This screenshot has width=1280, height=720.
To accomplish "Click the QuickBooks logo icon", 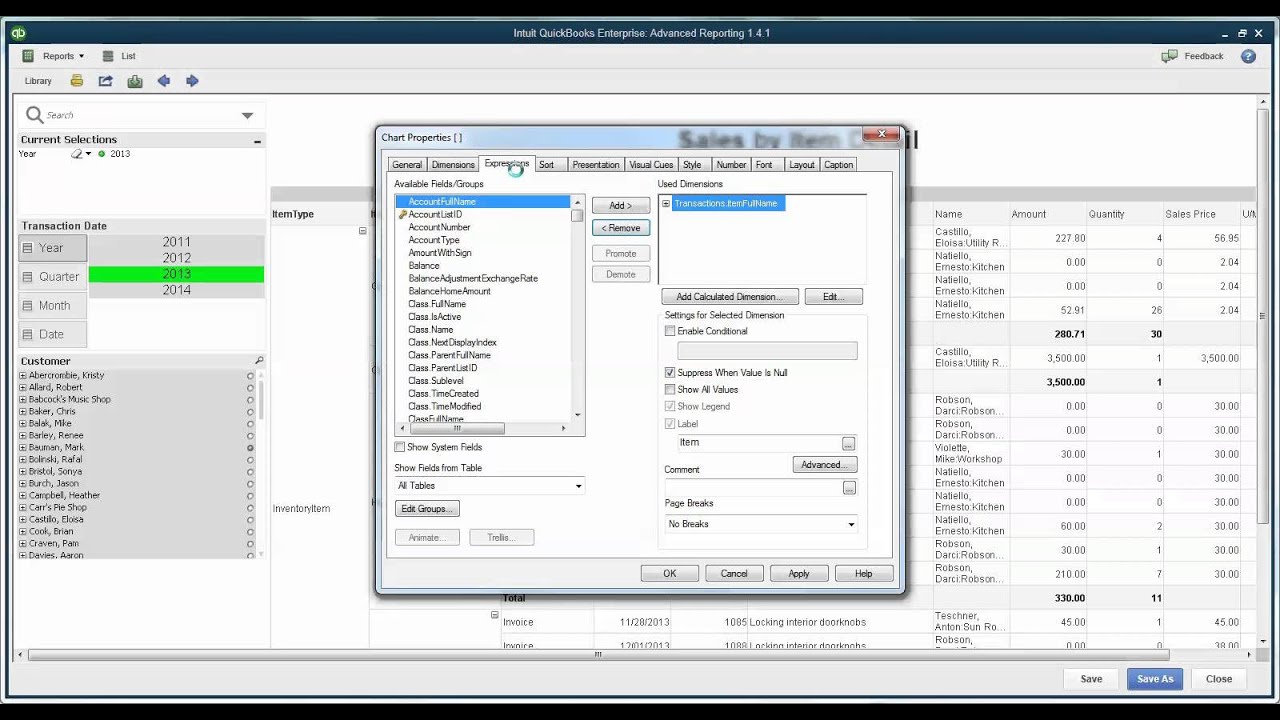I will [18, 33].
